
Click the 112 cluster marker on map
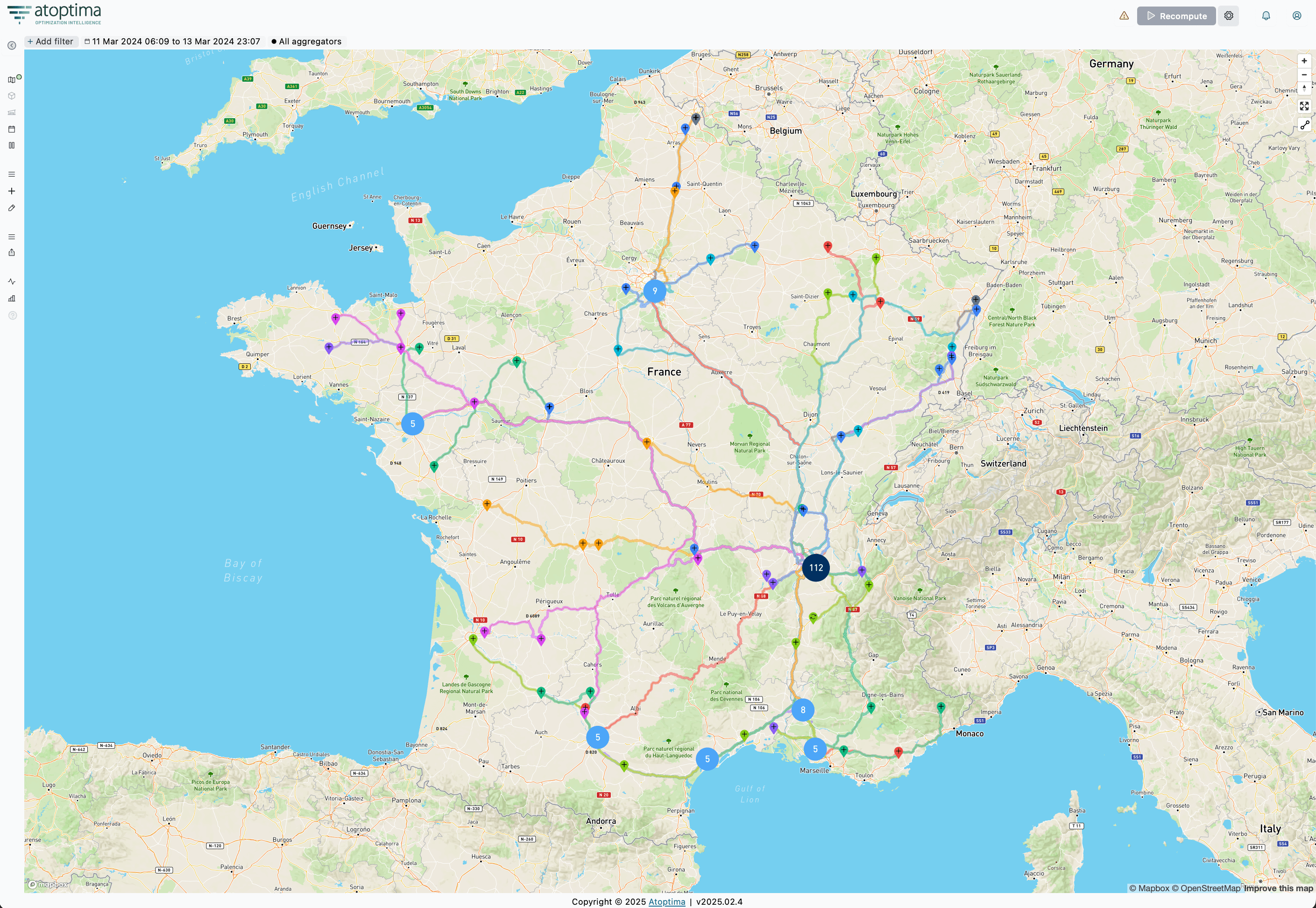tap(815, 568)
